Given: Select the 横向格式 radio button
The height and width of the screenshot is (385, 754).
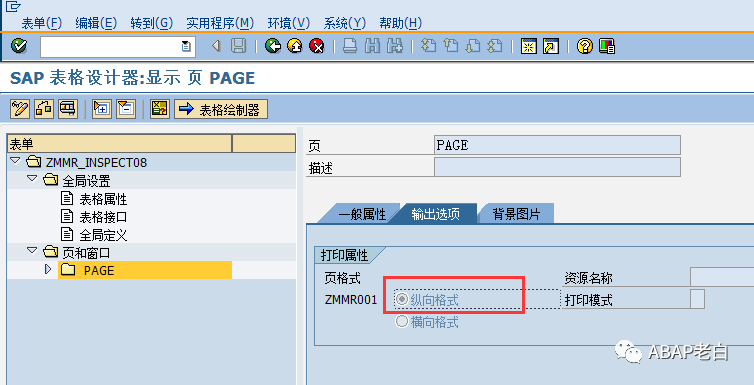Looking at the screenshot, I should click(402, 322).
